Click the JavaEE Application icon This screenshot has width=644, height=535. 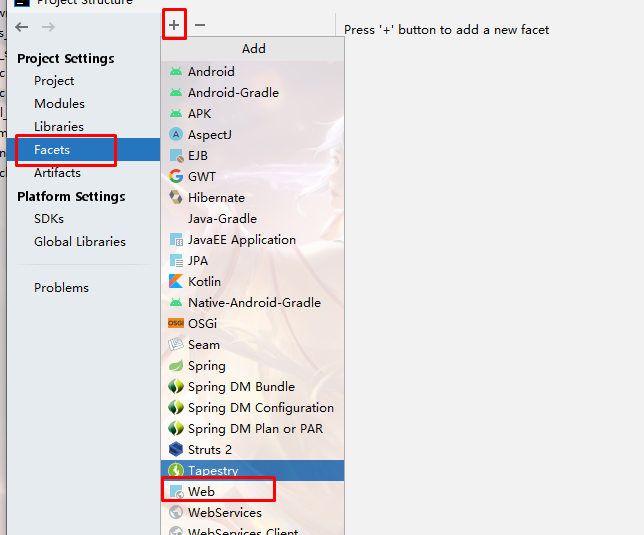(x=176, y=239)
